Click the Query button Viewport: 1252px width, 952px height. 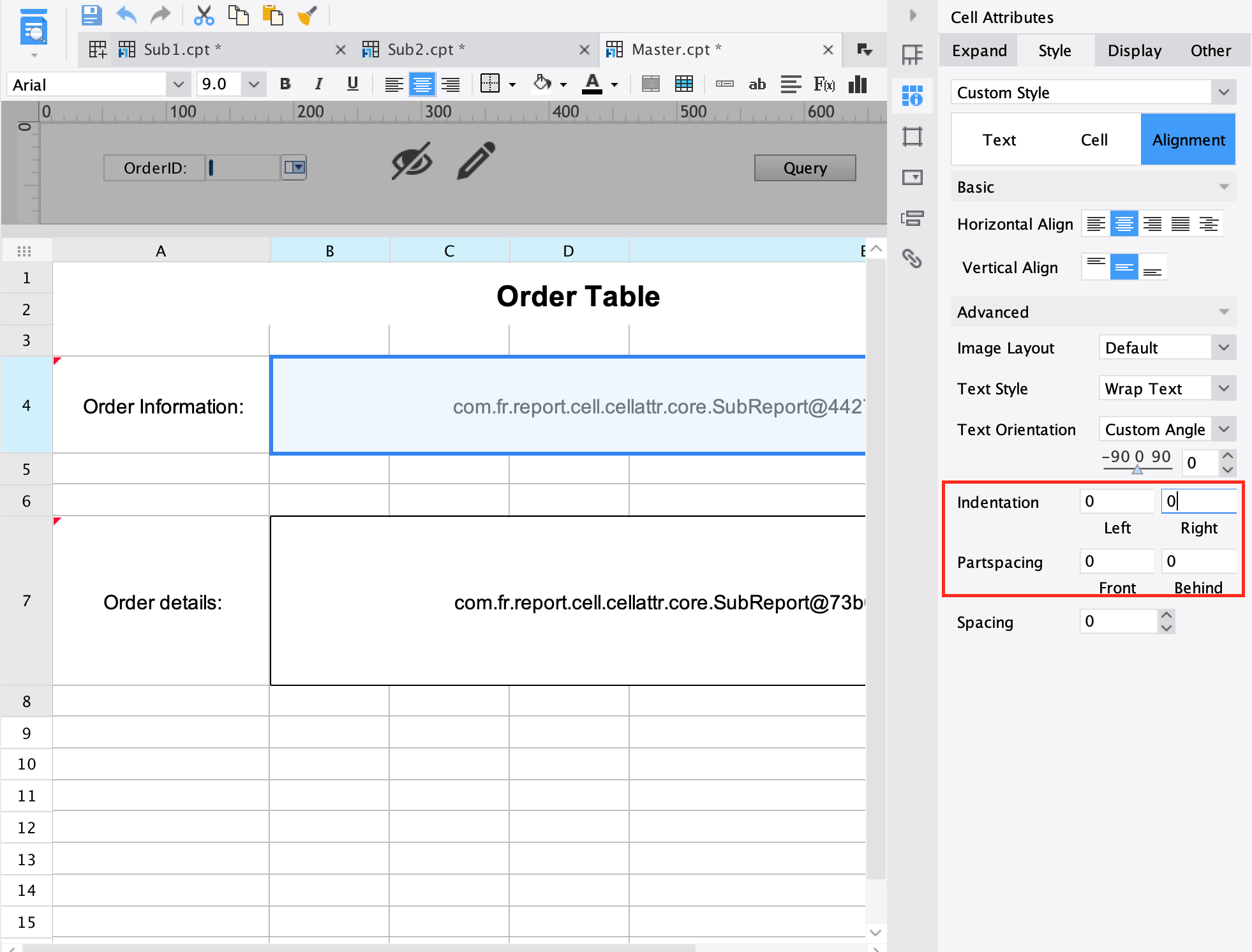click(804, 168)
